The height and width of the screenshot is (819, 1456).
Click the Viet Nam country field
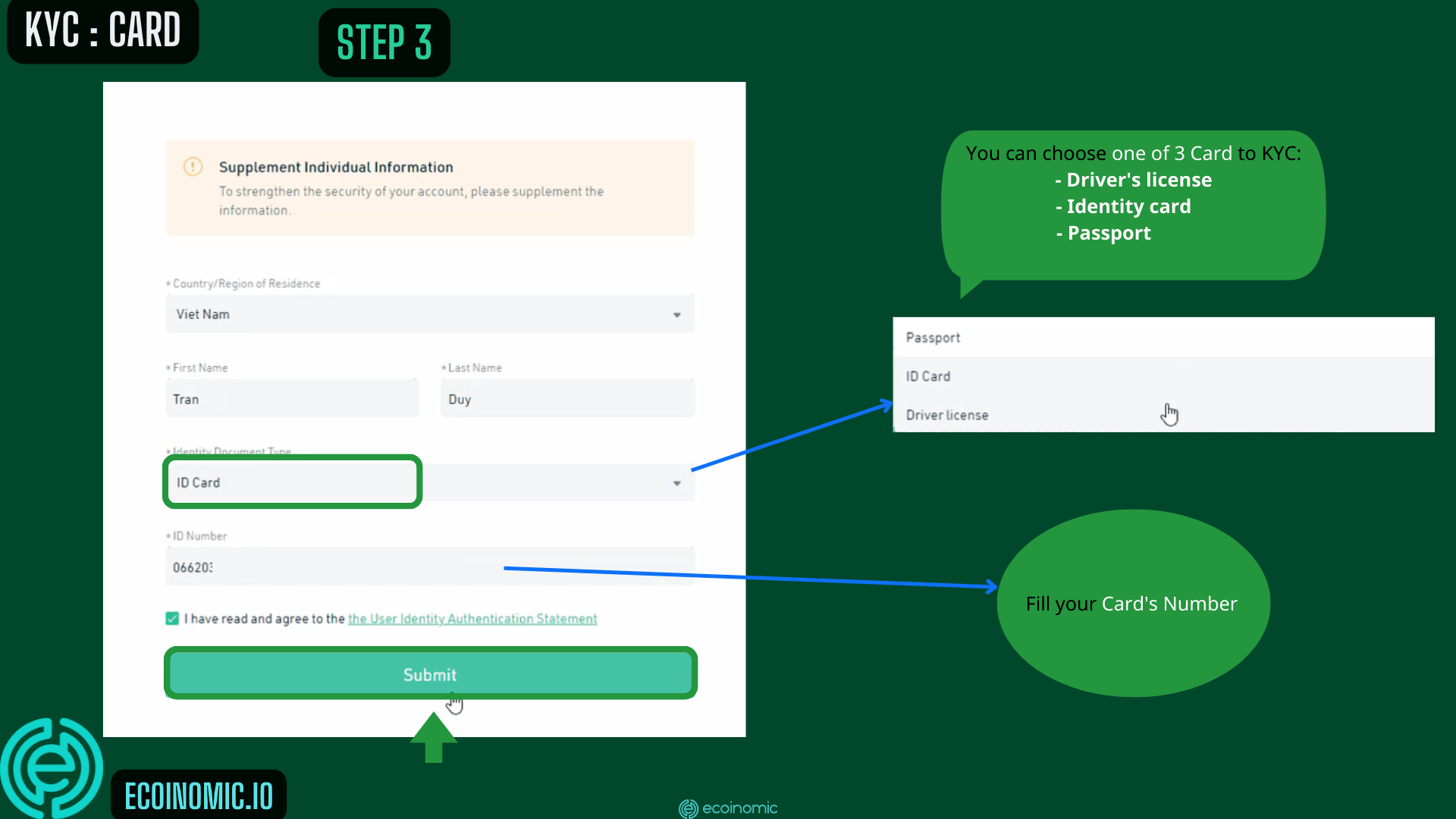tap(430, 314)
